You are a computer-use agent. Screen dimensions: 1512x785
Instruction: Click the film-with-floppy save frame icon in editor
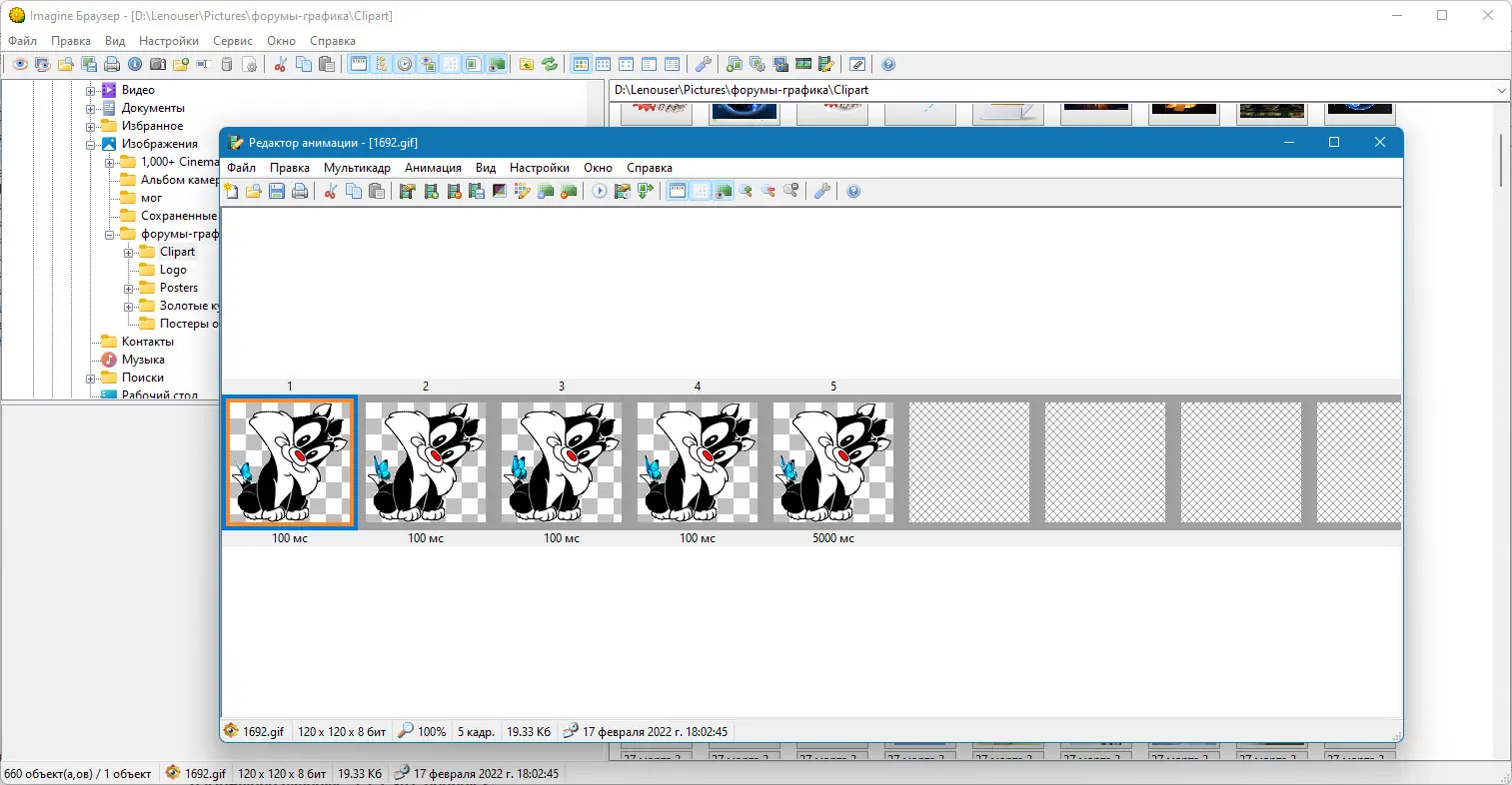point(477,191)
